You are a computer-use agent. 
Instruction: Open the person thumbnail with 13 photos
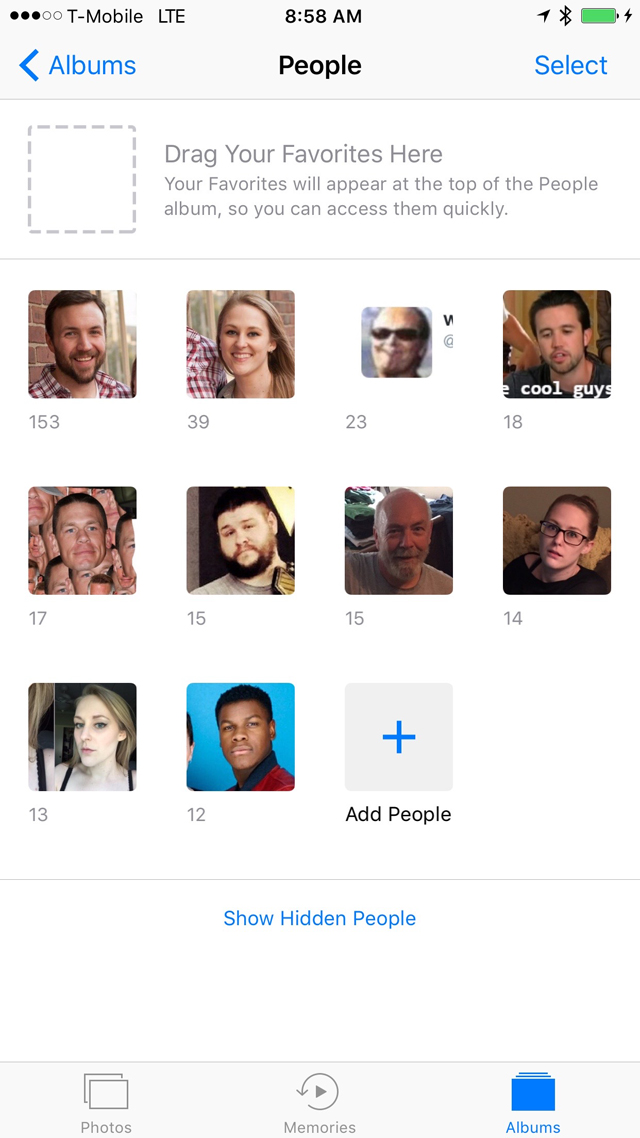pyautogui.click(x=82, y=737)
